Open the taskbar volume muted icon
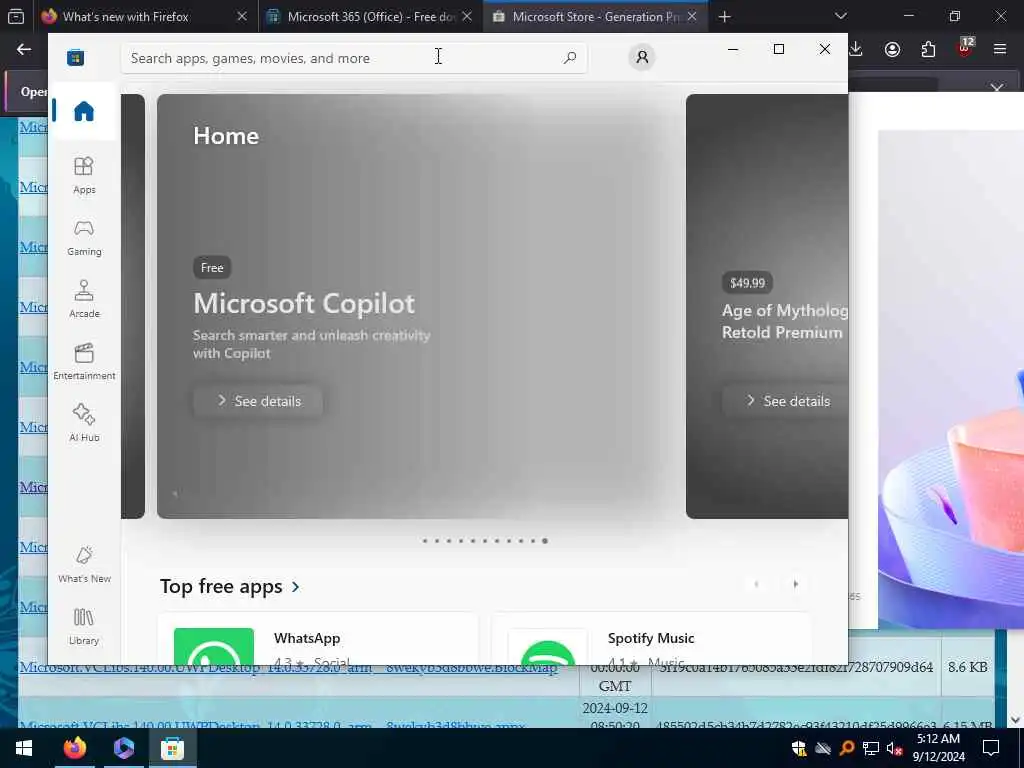 coord(894,748)
